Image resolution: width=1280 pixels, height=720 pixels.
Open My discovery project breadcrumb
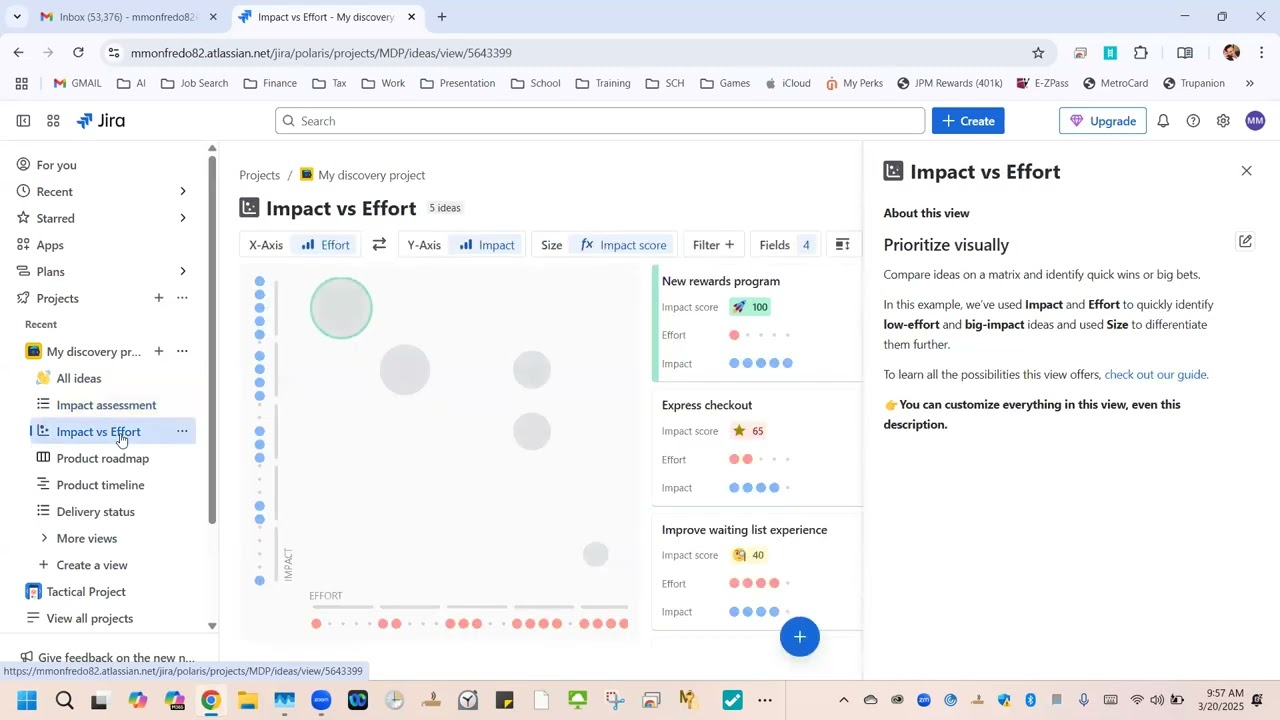point(362,175)
